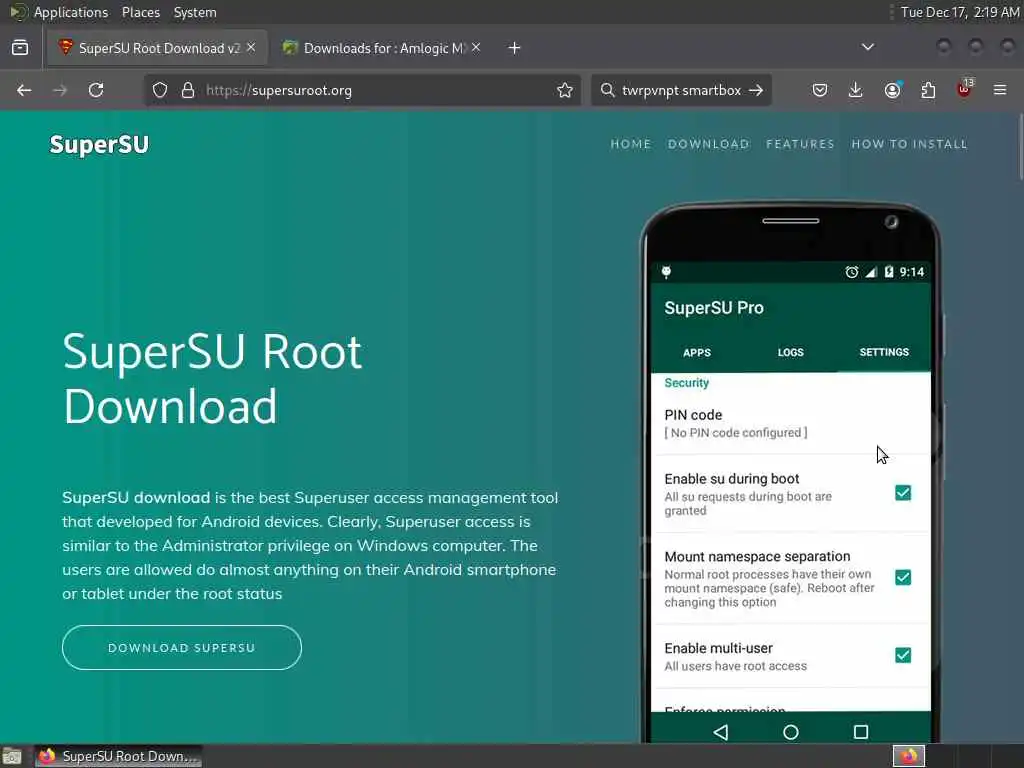Click the show desktop taskbar icon
Viewport: 1024px width, 768px height.
click(12, 756)
